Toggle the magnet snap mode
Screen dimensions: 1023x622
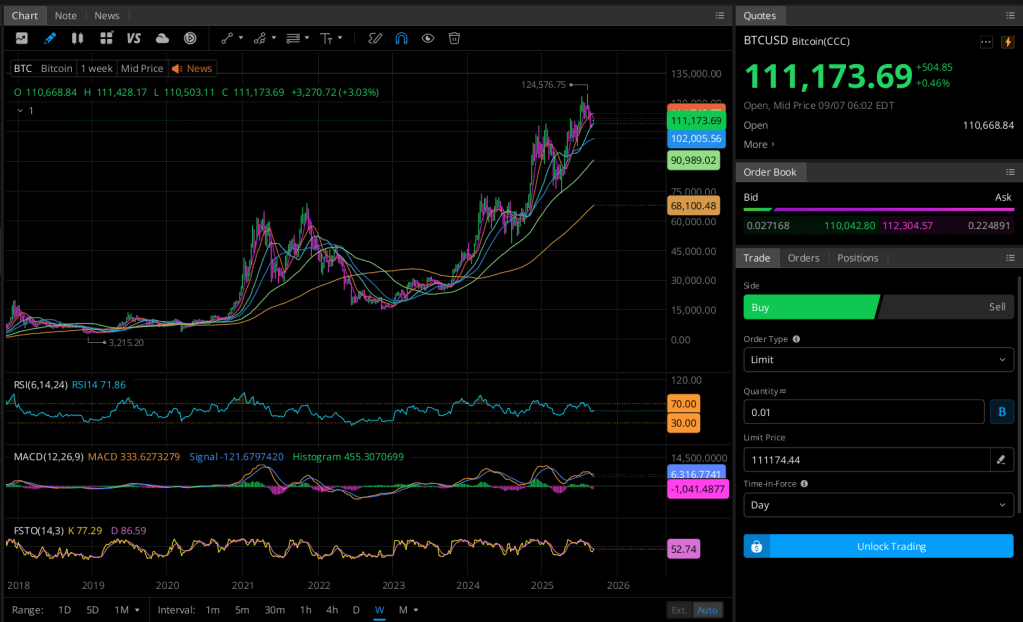(x=401, y=38)
